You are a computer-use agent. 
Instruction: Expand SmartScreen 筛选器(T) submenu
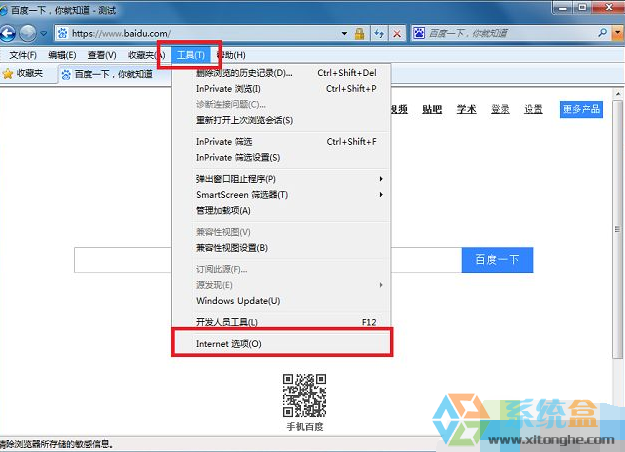click(x=281, y=195)
